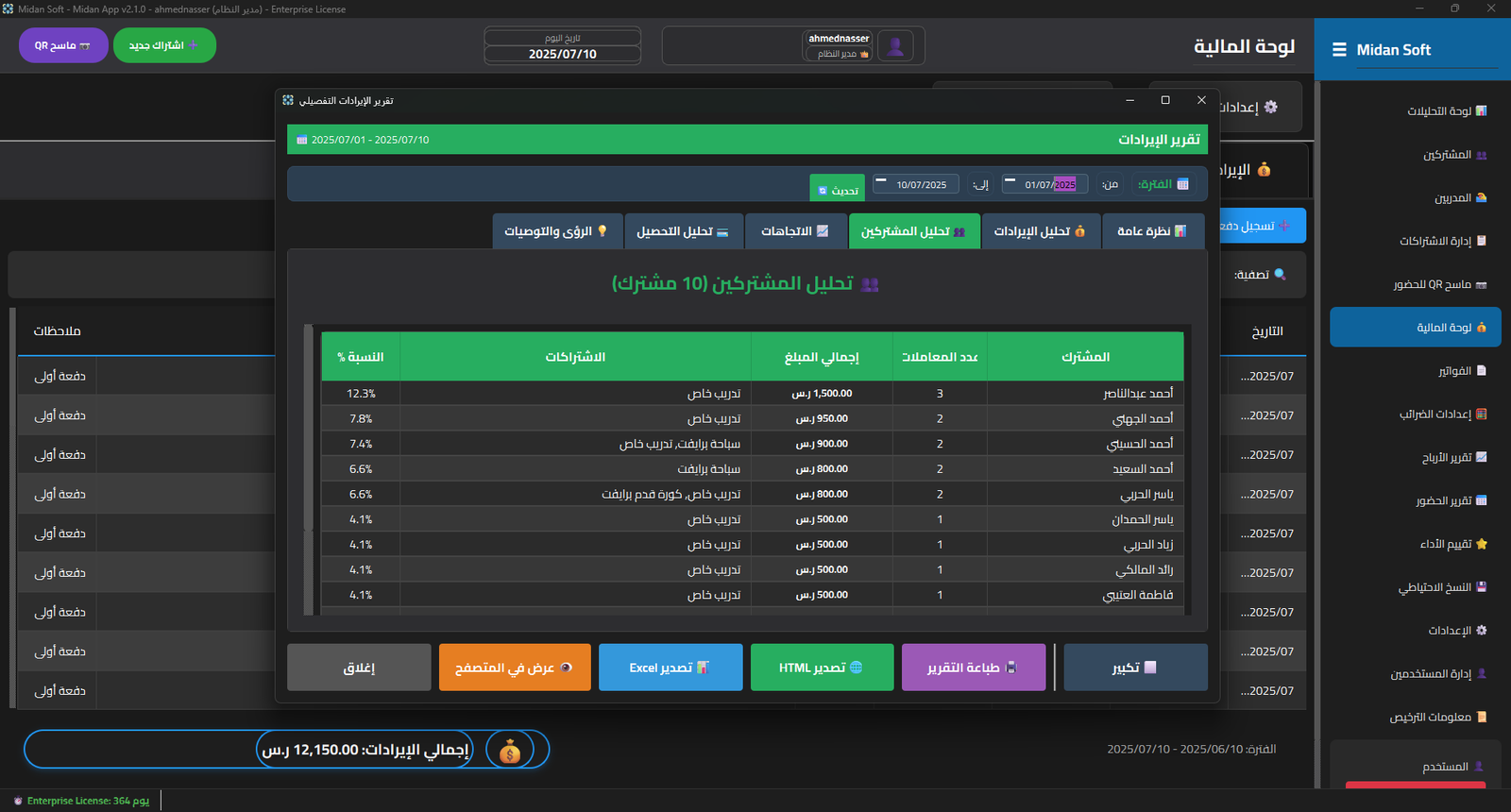The image size is (1511, 812).
Task: Open ماسح QR للحضور in the sidebar
Action: [x=1416, y=284]
